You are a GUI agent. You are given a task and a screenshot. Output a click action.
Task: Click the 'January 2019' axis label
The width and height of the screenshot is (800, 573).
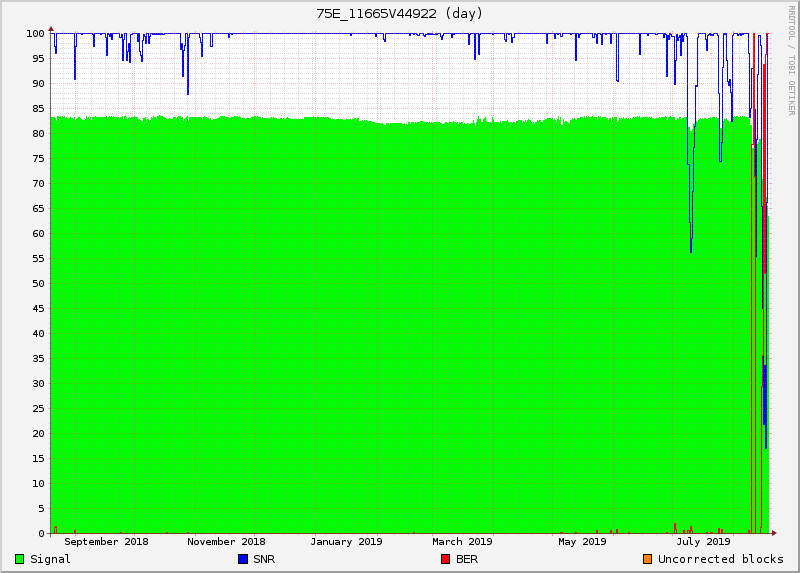point(346,542)
